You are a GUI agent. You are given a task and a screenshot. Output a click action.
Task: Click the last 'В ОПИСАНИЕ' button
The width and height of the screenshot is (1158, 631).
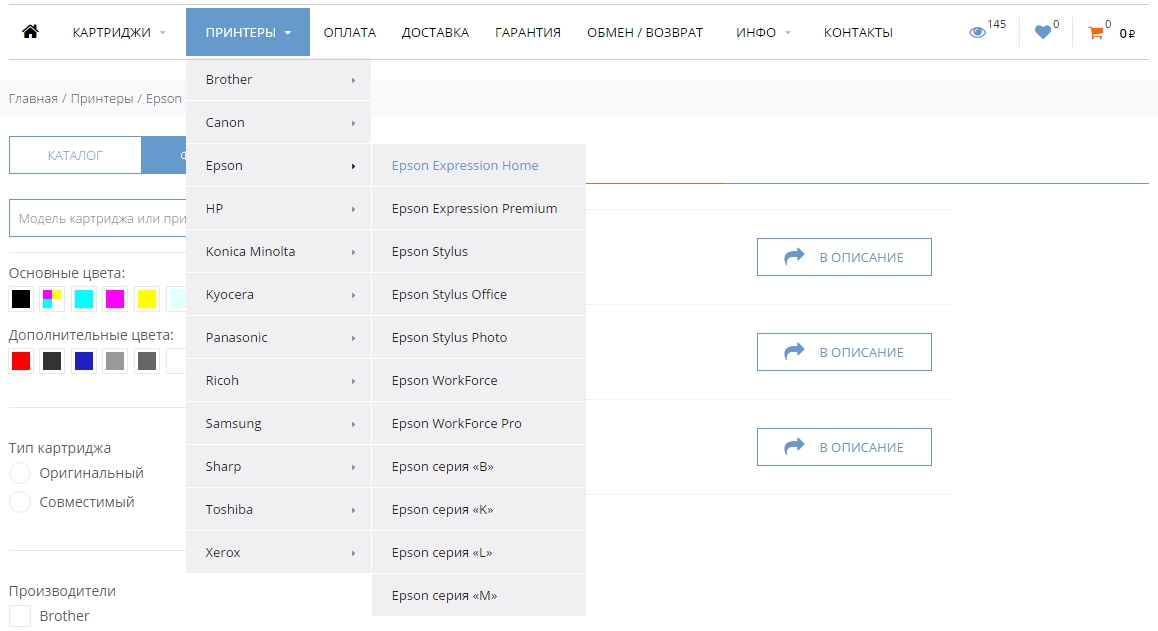point(844,447)
